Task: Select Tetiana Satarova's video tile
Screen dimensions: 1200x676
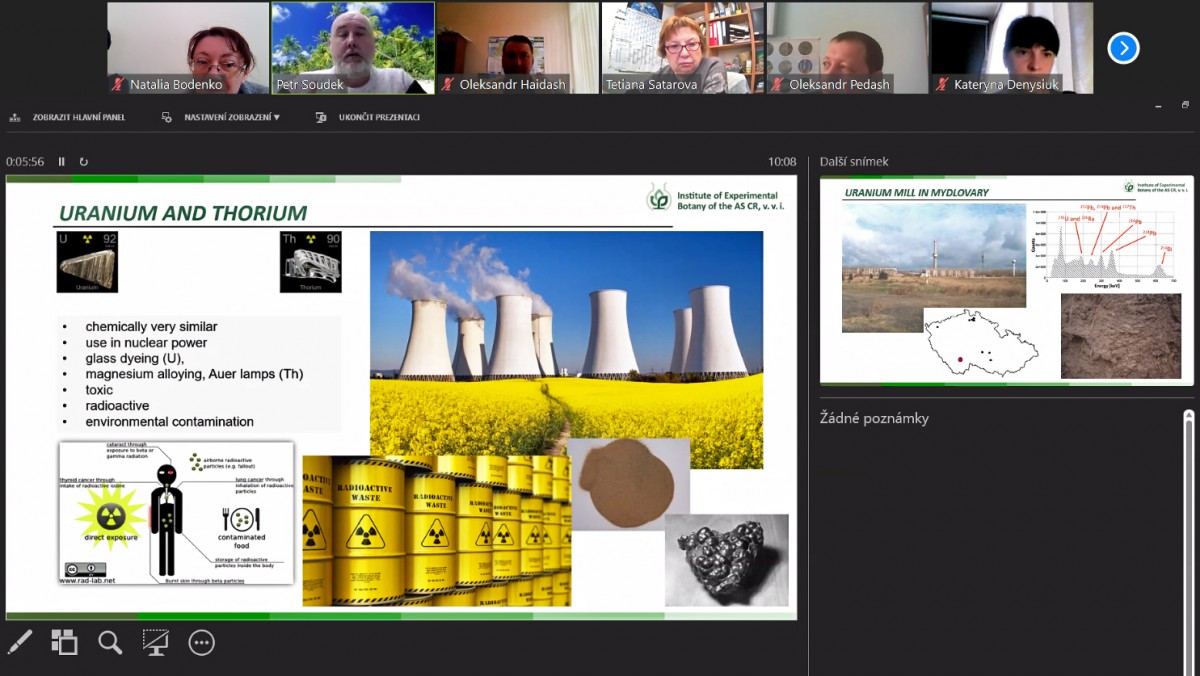Action: [682, 47]
